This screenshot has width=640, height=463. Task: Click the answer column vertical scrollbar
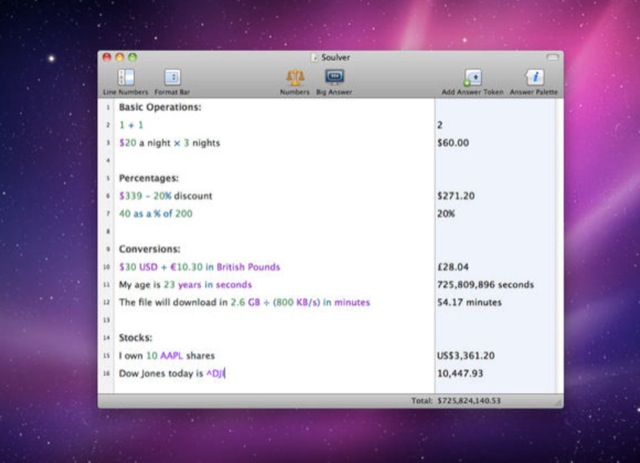[x=559, y=246]
